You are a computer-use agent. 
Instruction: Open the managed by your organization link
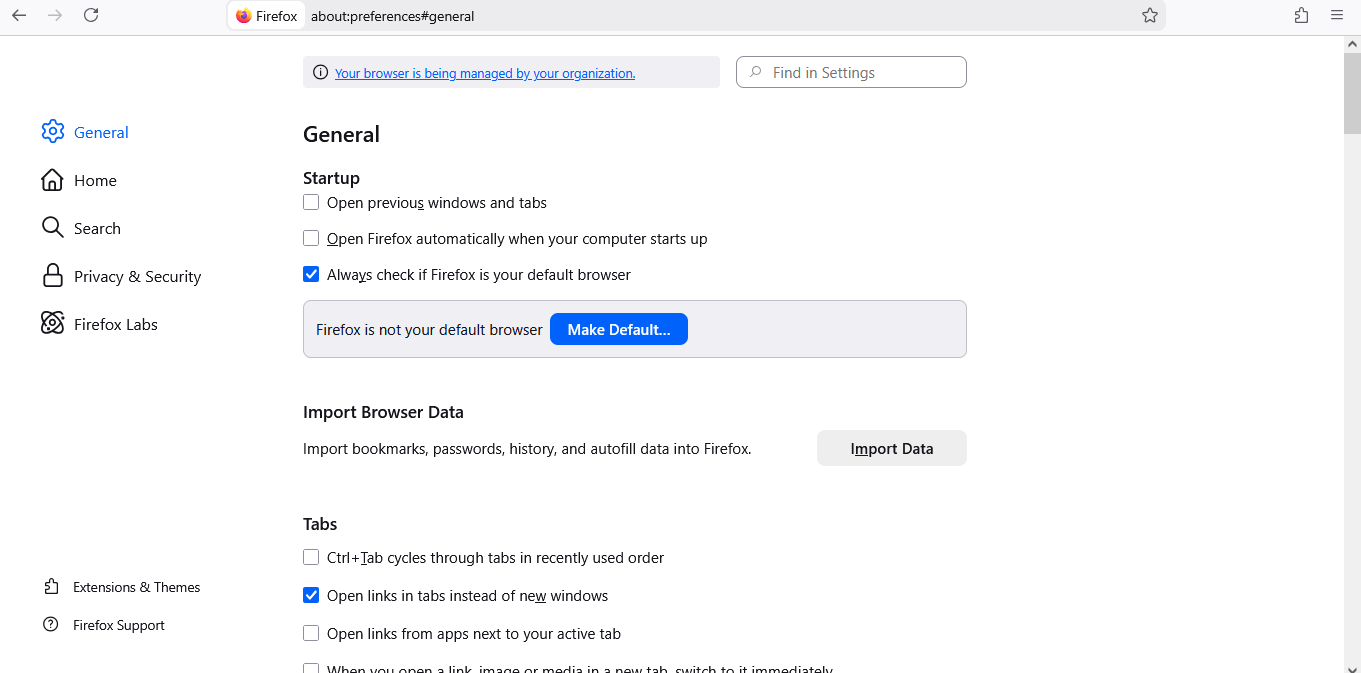click(x=485, y=73)
